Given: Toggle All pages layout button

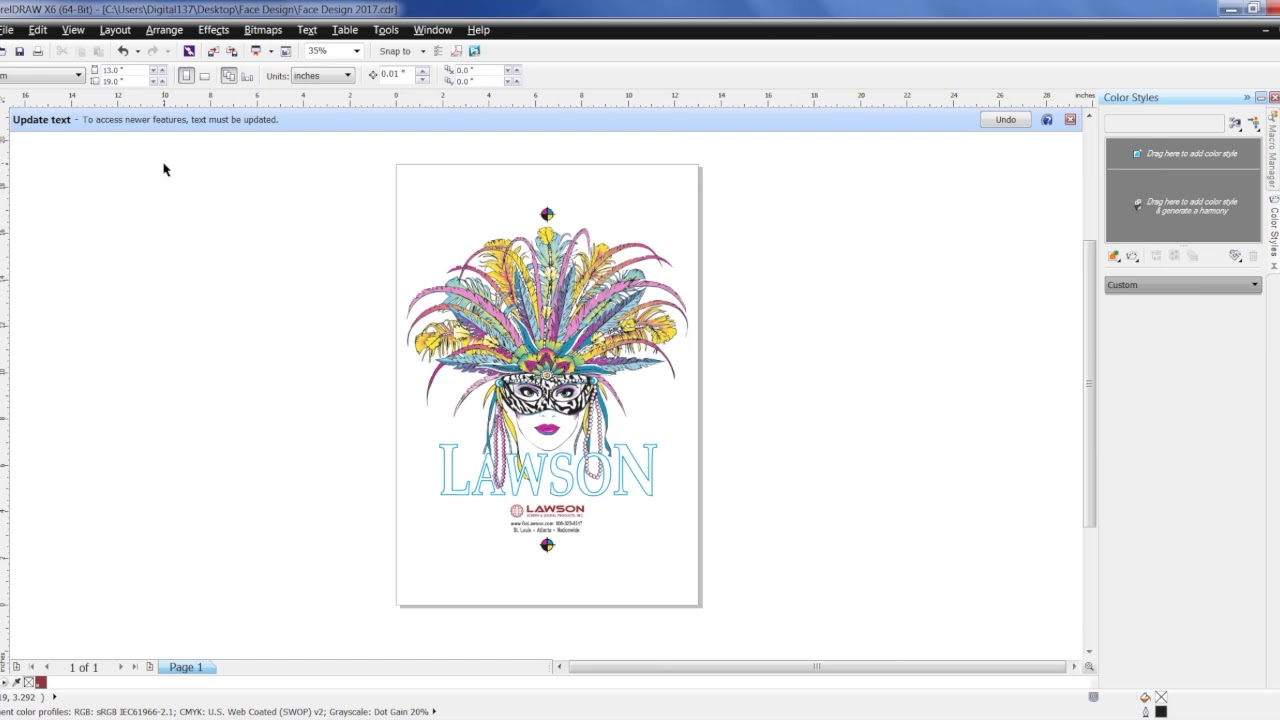Looking at the screenshot, I should click(x=229, y=76).
